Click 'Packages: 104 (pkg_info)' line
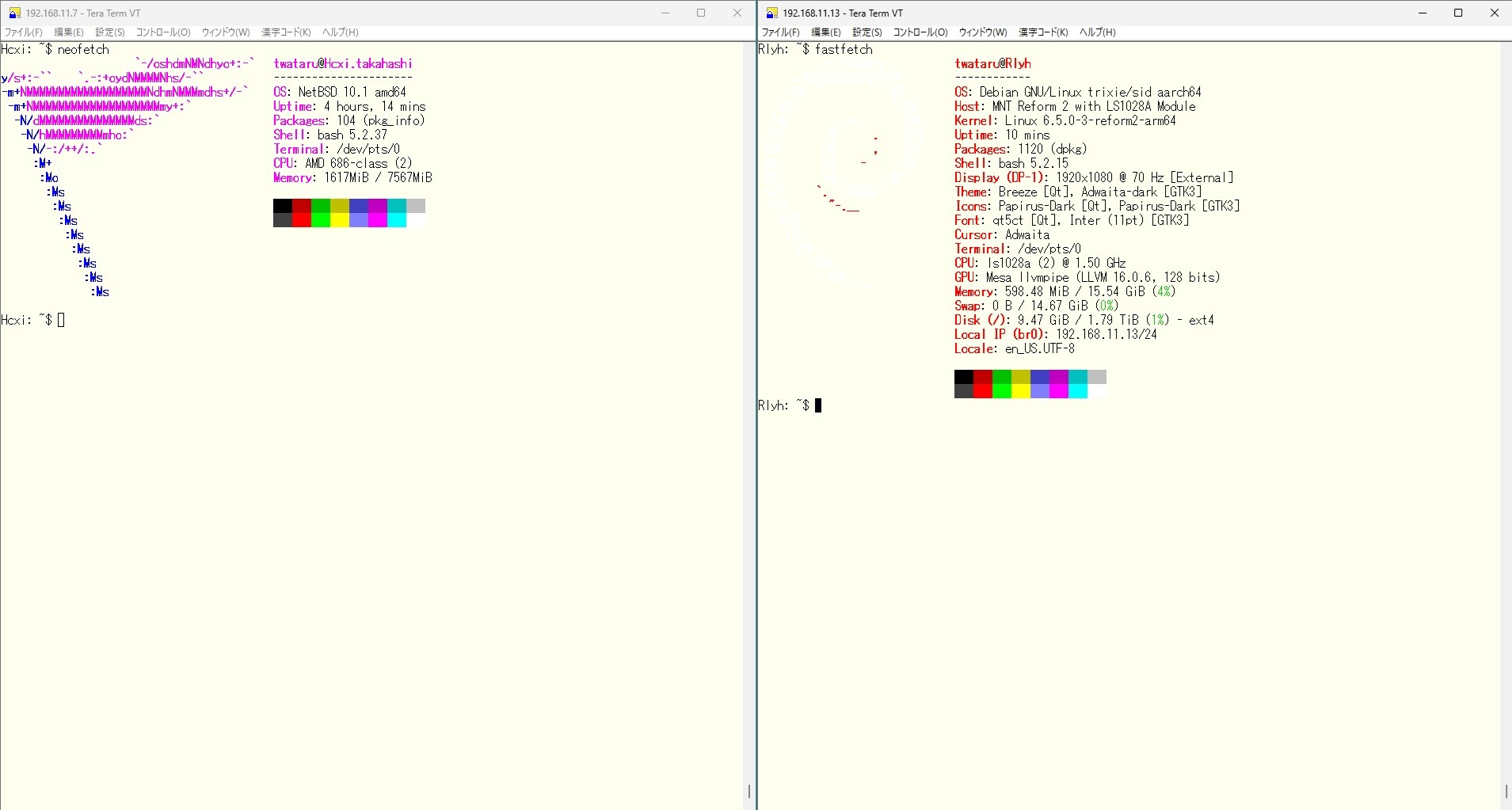This screenshot has width=1512, height=810. (x=349, y=120)
